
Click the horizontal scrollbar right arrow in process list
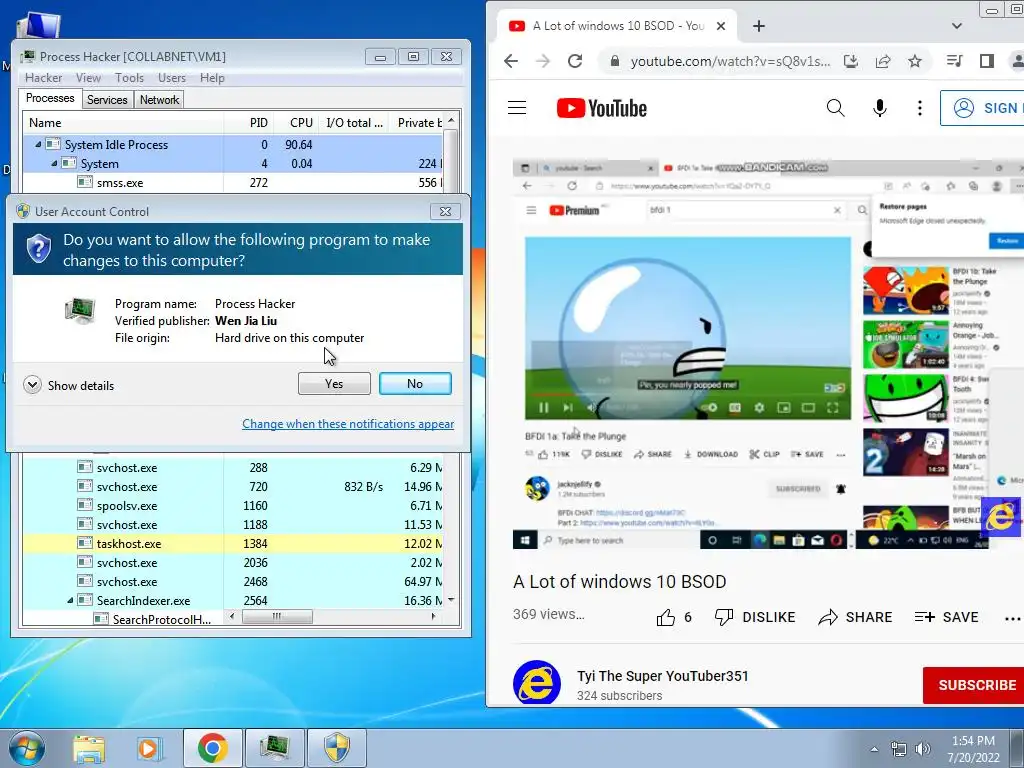tap(434, 616)
